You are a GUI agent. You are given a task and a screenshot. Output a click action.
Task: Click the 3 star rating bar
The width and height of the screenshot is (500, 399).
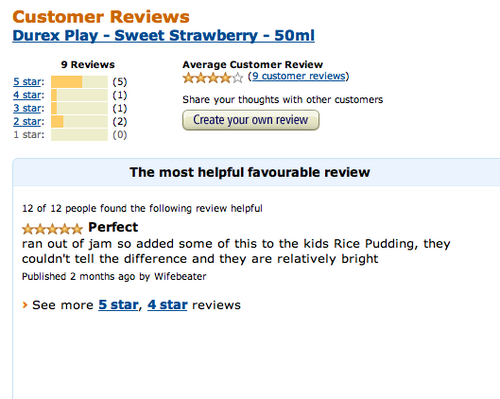pyautogui.click(x=79, y=108)
